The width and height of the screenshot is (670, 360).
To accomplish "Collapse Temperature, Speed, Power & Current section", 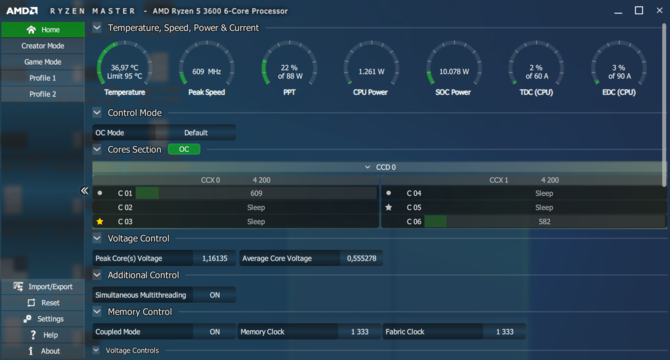I will click(97, 28).
